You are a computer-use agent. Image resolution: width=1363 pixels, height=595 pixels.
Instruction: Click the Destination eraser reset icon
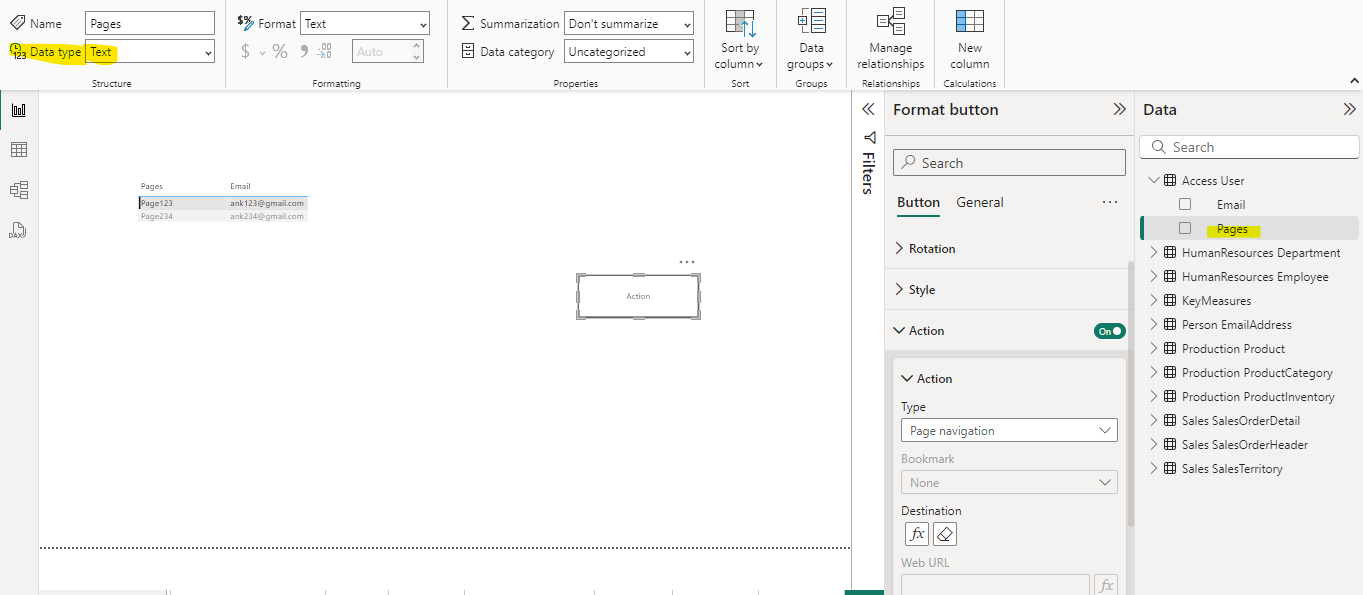(945, 534)
